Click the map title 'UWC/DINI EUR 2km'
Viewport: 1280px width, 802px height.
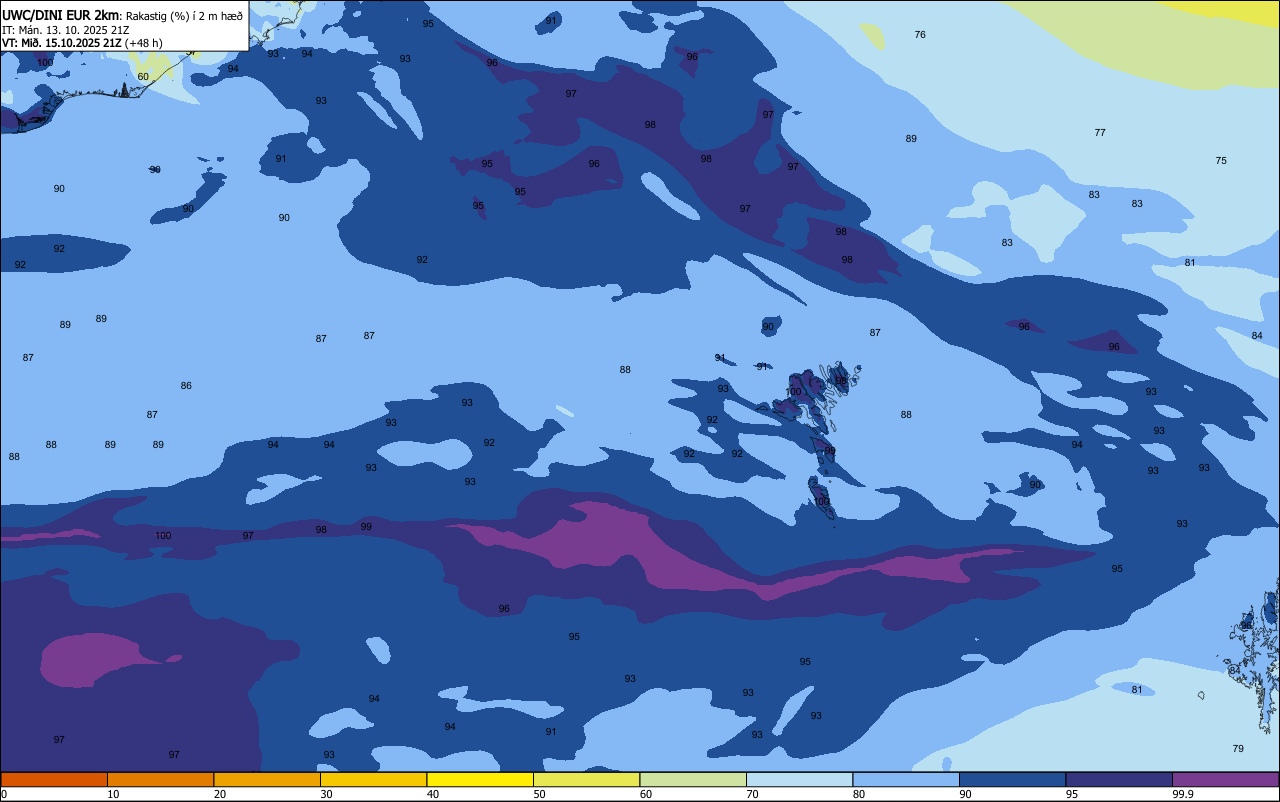60,15
